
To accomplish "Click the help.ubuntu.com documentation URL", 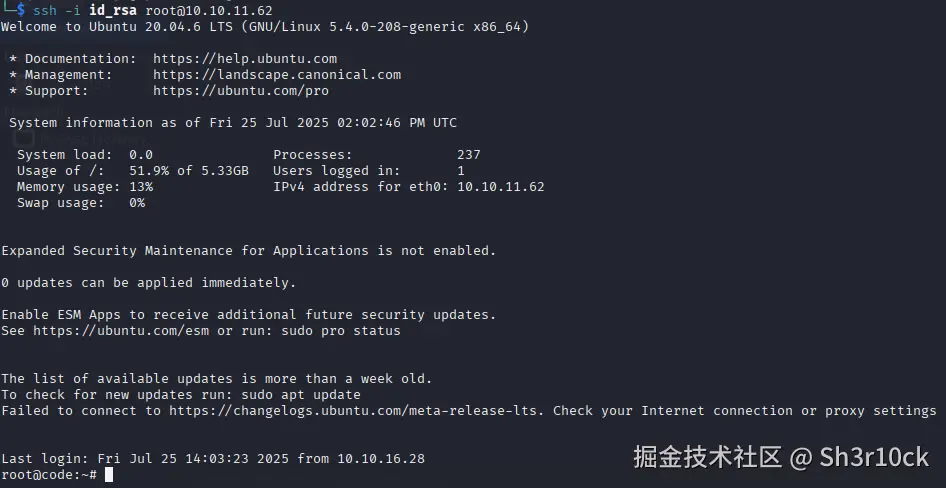I will tap(245, 59).
